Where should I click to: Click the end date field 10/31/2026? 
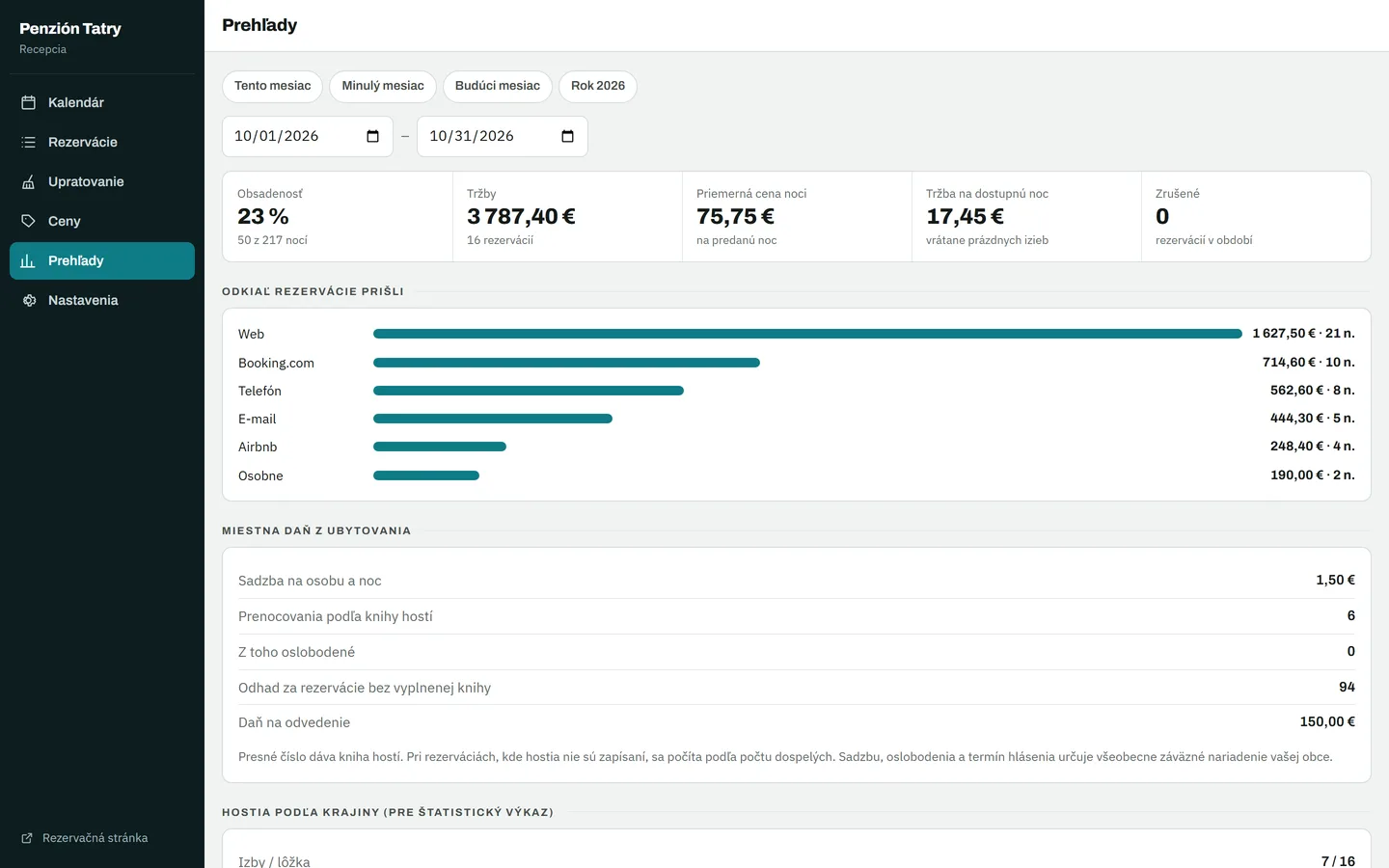click(503, 136)
